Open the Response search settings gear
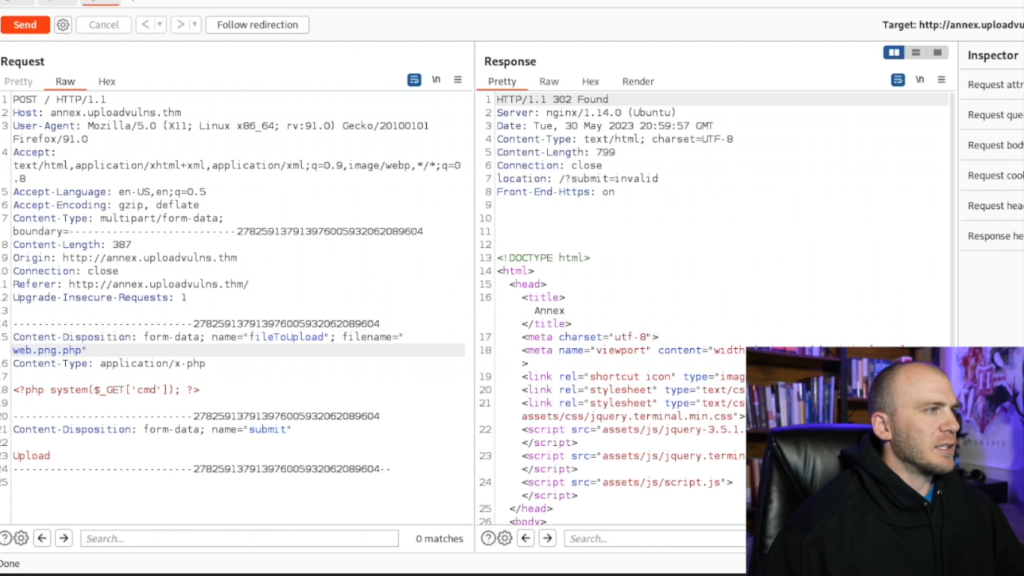The width and height of the screenshot is (1024, 576). pos(505,538)
